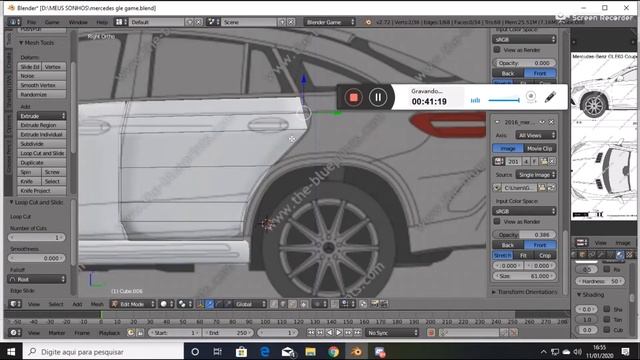Screen dimensions: 640x360
Task: Click the Smooth Vertex button
Action: point(42,85)
